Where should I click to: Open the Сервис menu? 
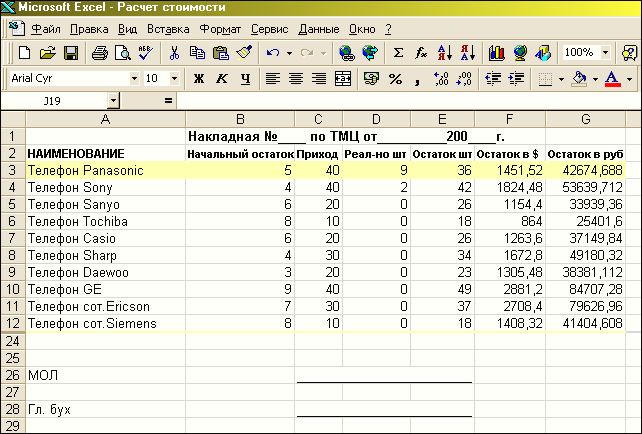click(x=269, y=29)
